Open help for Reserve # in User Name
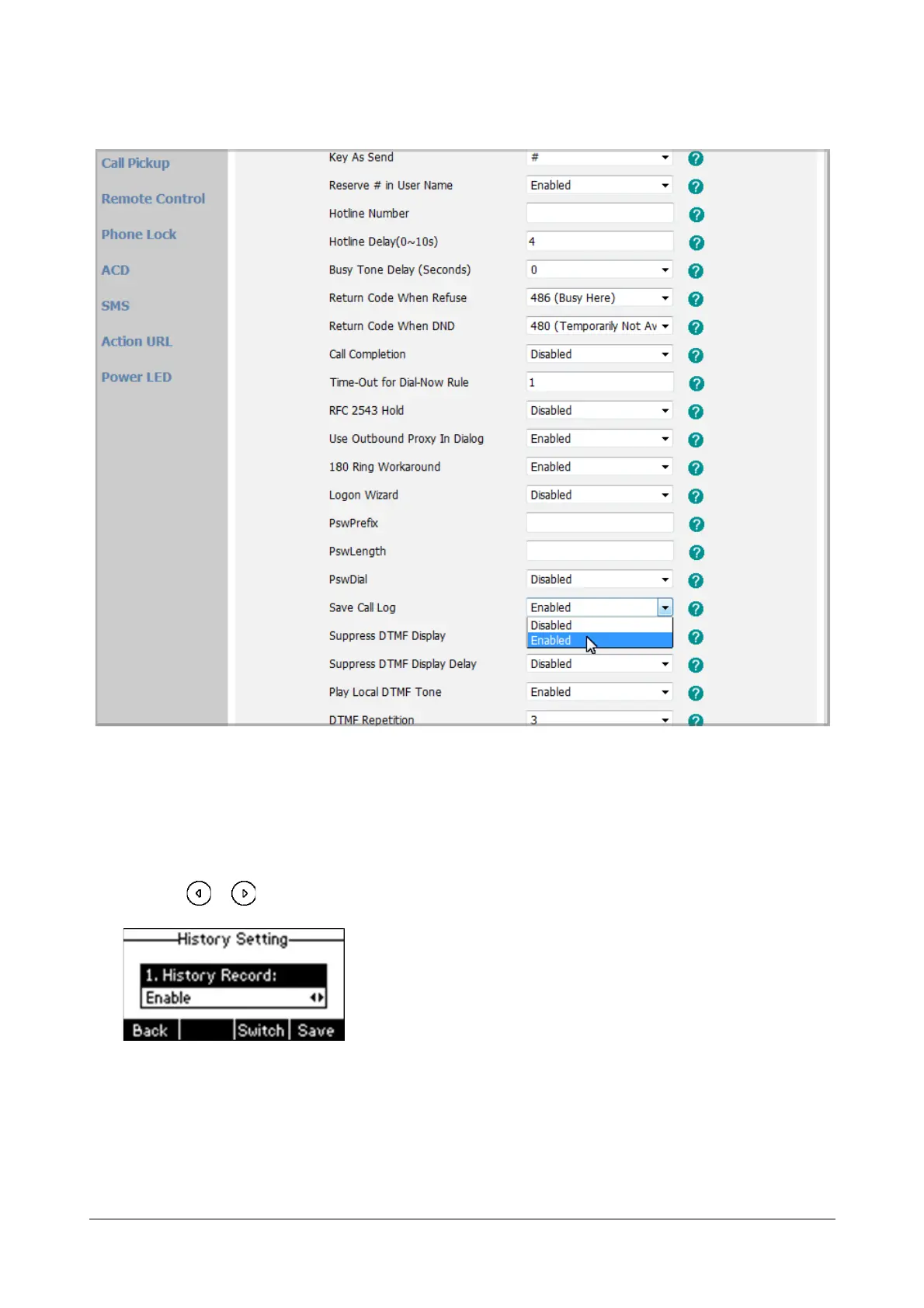Viewport: 924px width, 1308px height. point(696,186)
